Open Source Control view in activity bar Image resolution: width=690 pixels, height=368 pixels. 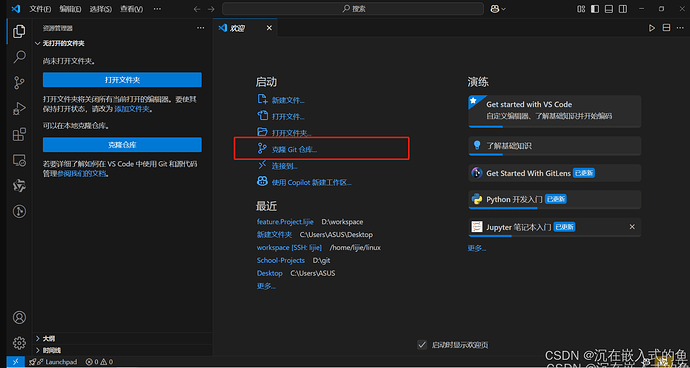pyautogui.click(x=19, y=83)
